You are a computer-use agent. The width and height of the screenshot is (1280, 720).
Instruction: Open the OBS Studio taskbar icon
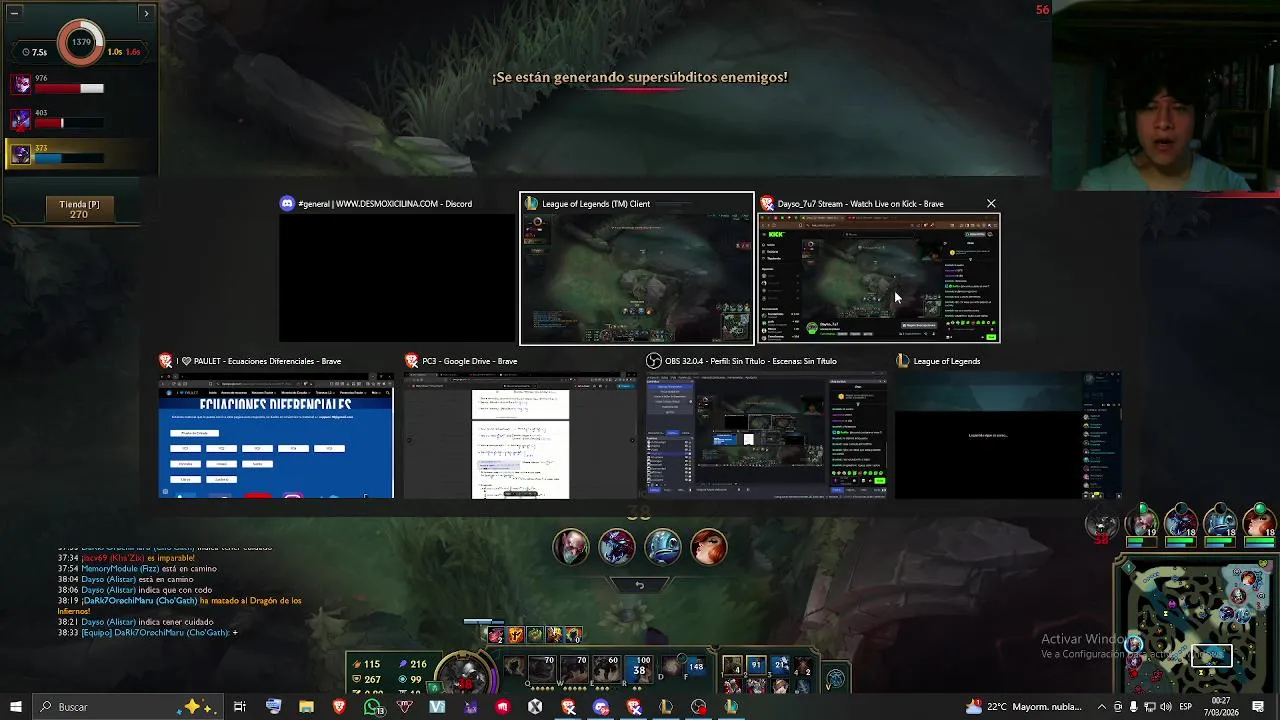click(x=699, y=707)
